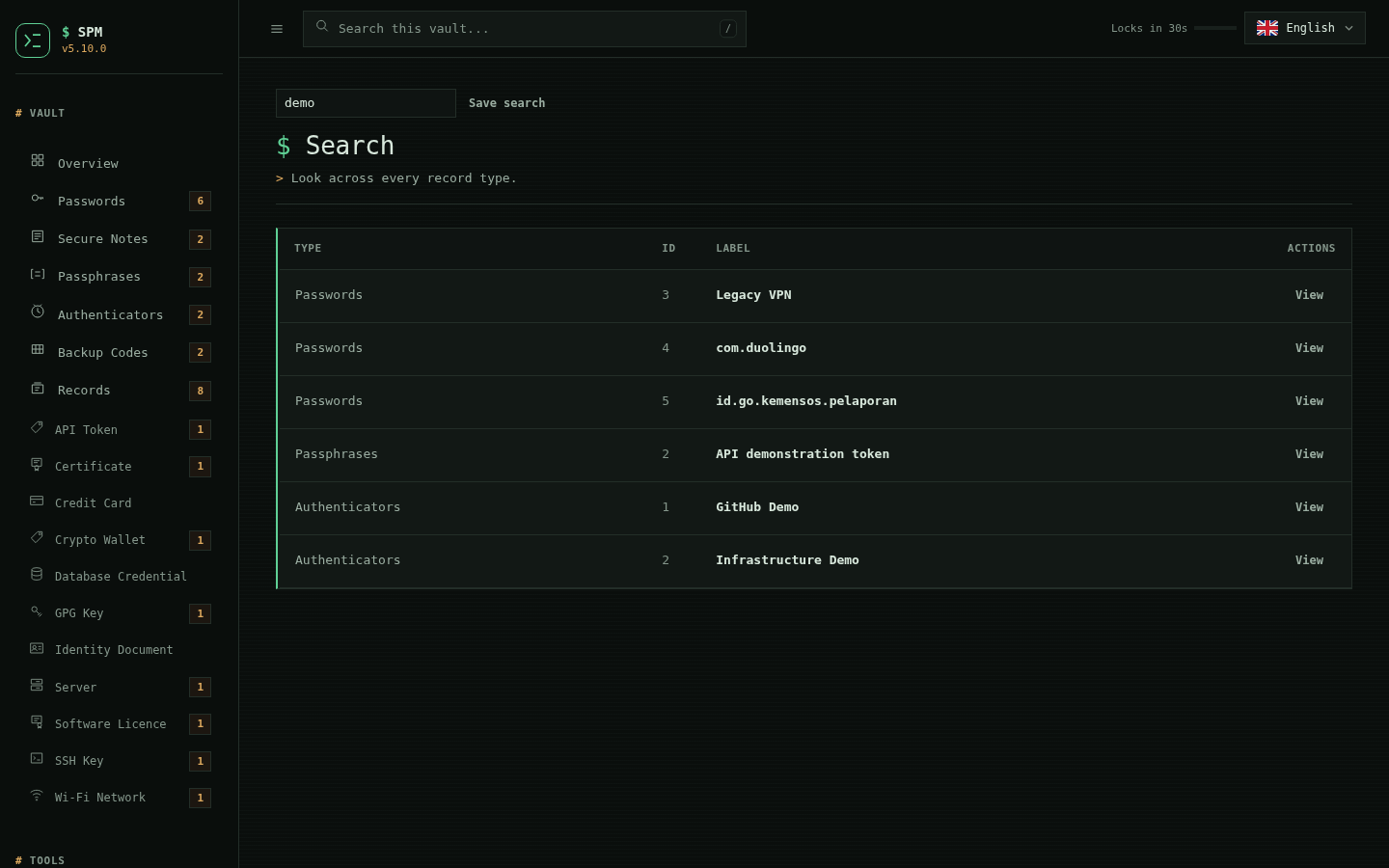Click the certificate icon in the sidebar
Viewport: 1389px width, 868px height.
[37, 464]
